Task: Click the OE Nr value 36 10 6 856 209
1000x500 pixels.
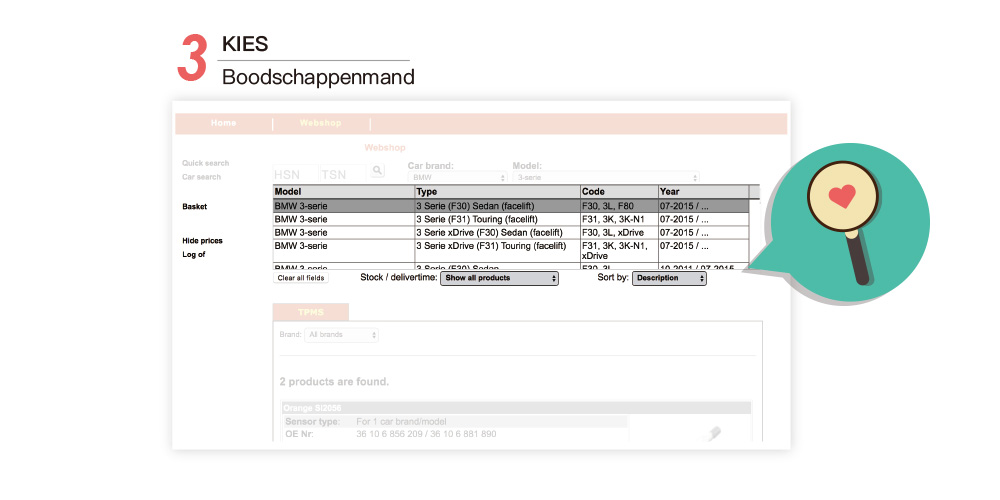Action: click(x=388, y=434)
